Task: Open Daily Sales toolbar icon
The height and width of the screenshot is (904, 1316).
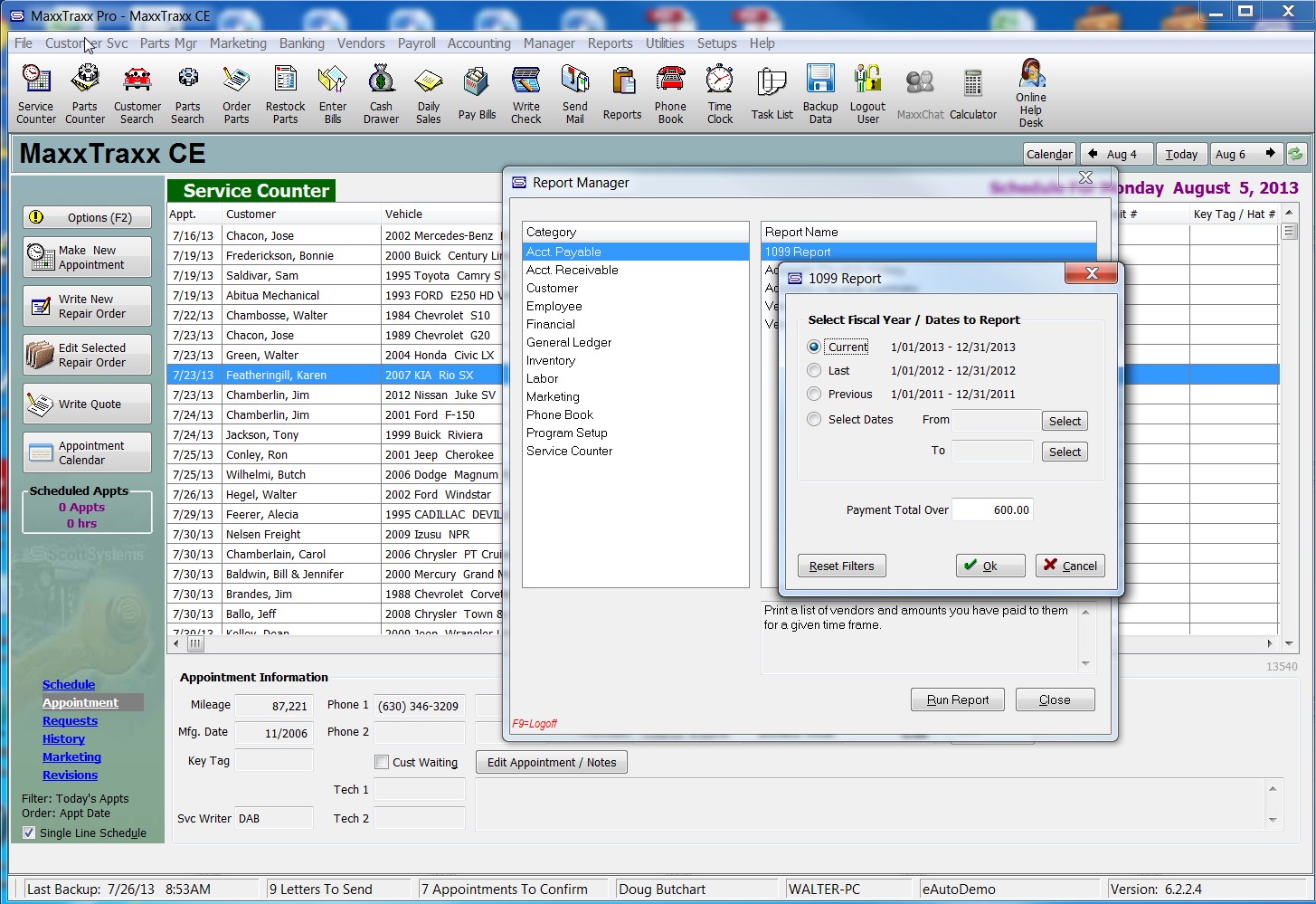Action: point(429,94)
